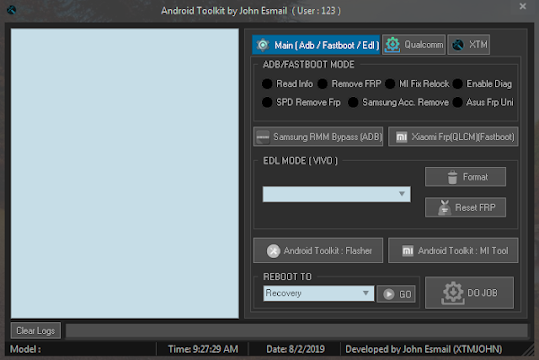Click the Date: 8/2/2019 status entry
Image resolution: width=539 pixels, height=360 pixels.
coord(295,349)
